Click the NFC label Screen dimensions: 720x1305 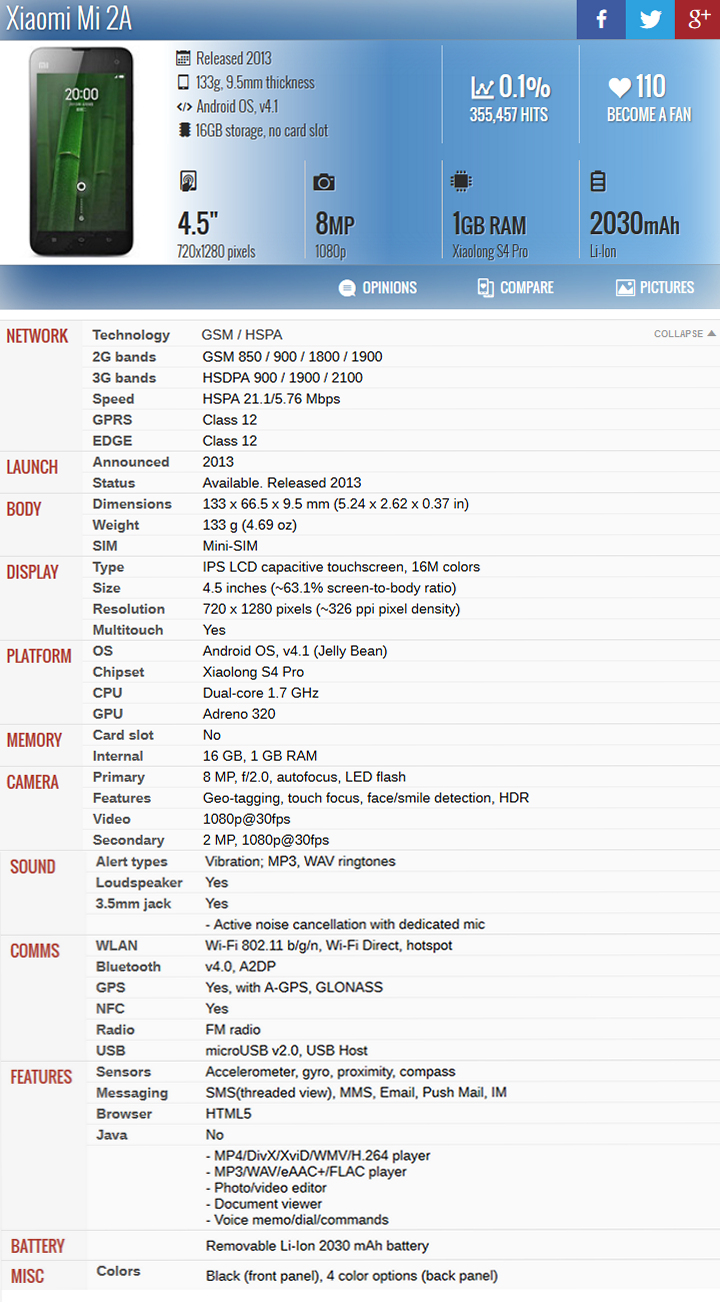[111, 1009]
